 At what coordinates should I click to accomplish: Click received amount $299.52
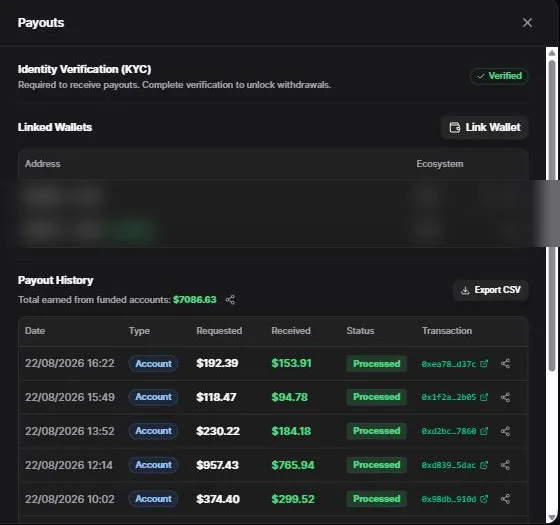[293, 499]
